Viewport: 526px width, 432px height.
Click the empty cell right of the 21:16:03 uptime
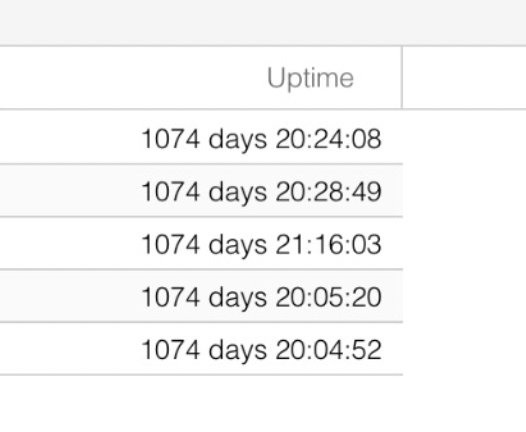click(x=465, y=243)
